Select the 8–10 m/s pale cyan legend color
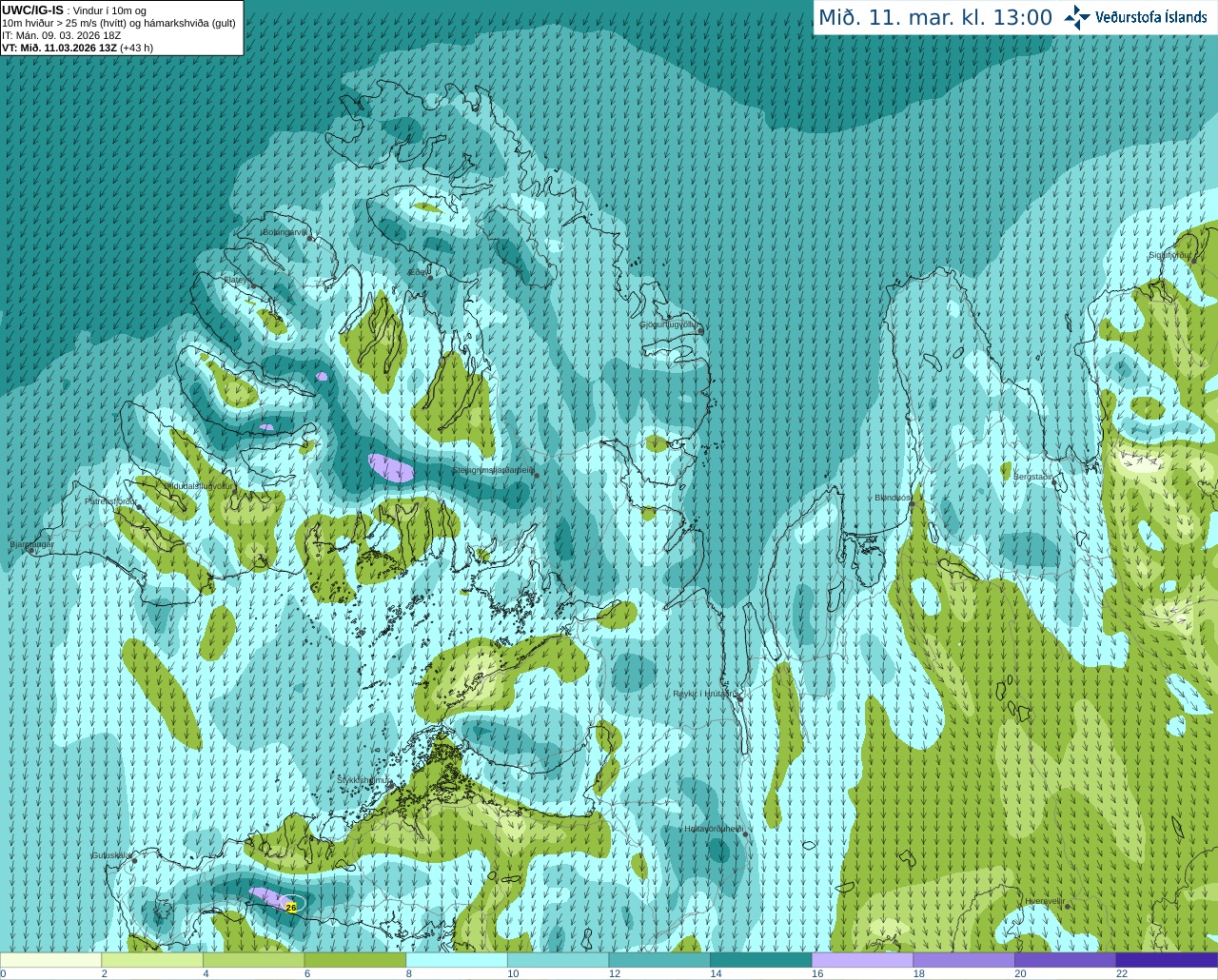 pos(457,960)
